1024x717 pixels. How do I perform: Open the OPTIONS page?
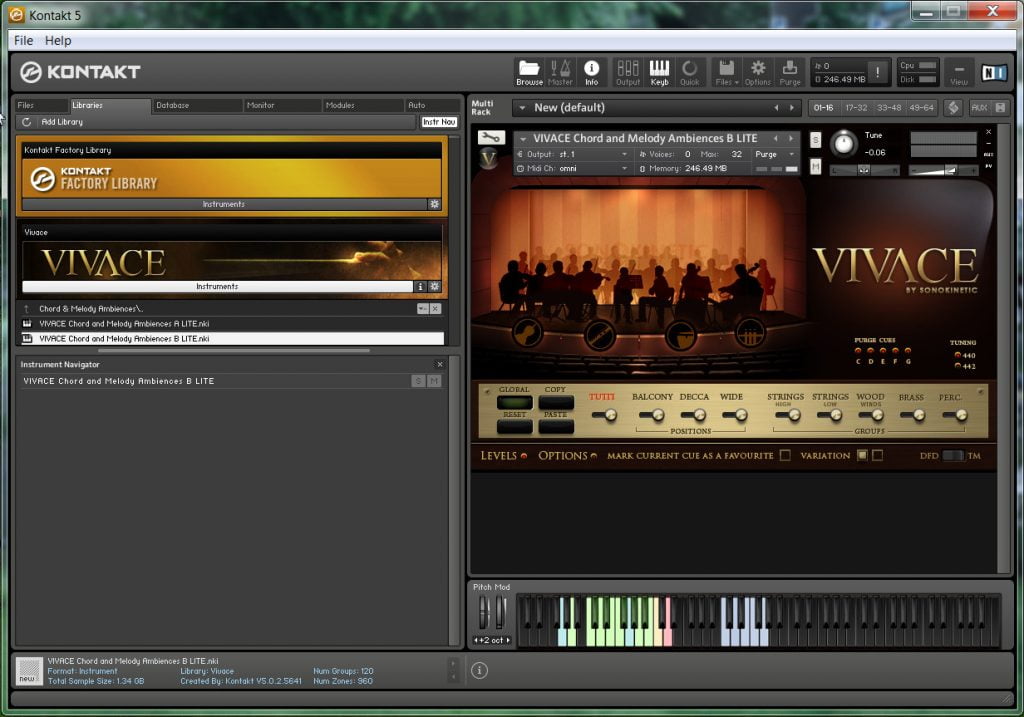[567, 456]
